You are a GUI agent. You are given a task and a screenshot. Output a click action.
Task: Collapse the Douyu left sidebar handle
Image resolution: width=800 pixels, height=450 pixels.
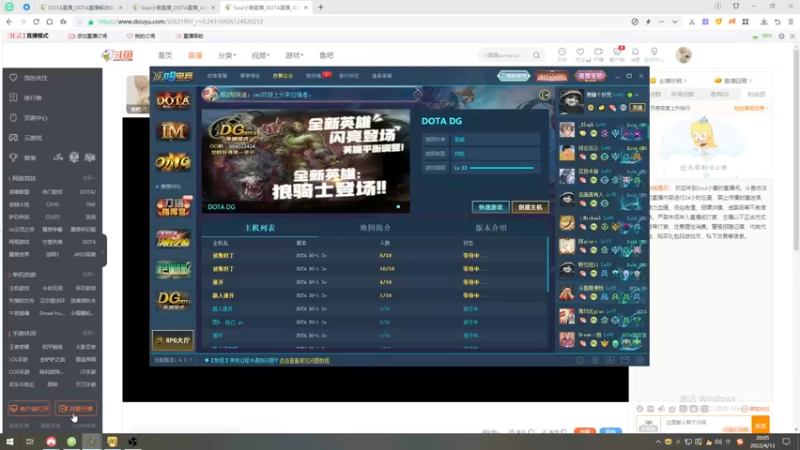(x=103, y=251)
